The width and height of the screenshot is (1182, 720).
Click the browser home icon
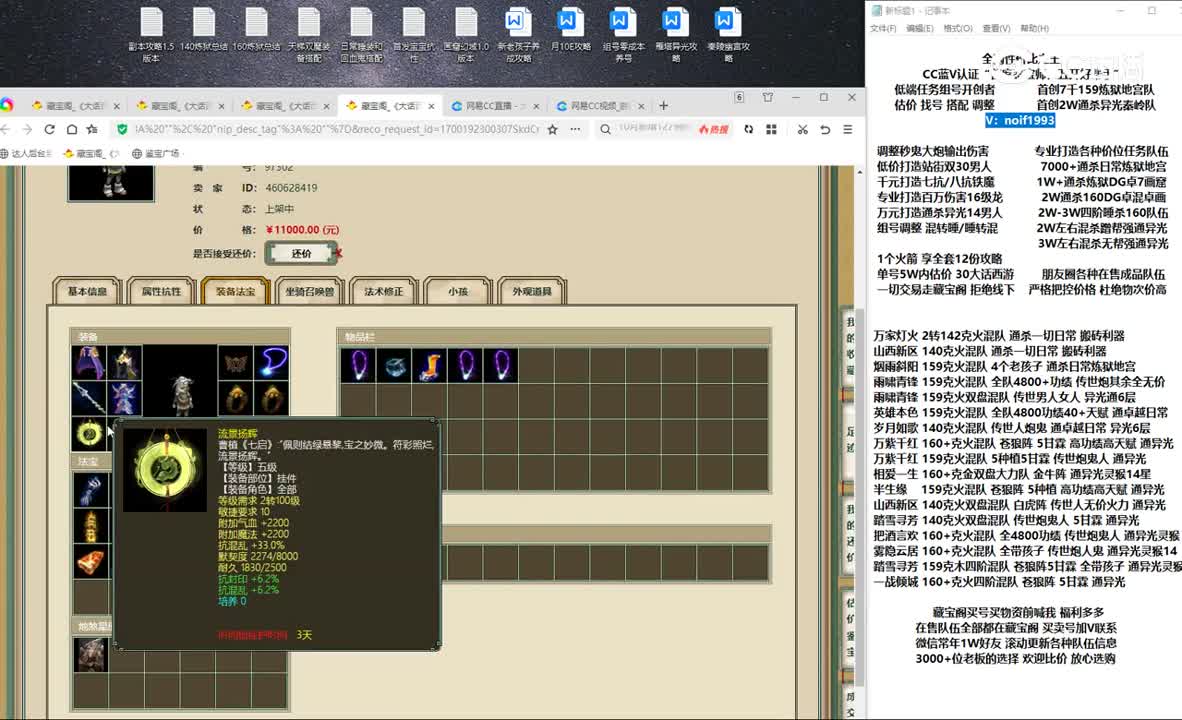coord(72,129)
